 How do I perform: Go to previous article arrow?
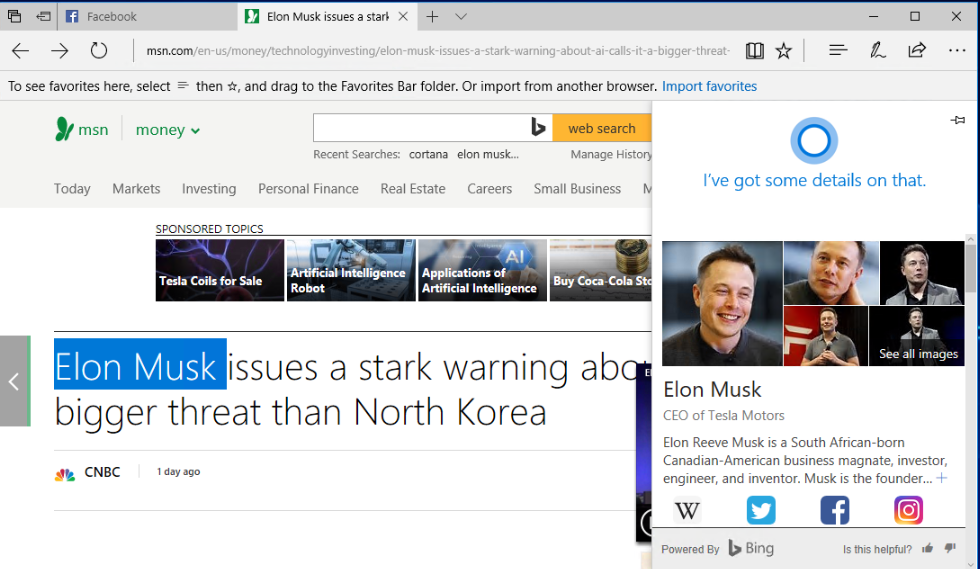(x=15, y=381)
